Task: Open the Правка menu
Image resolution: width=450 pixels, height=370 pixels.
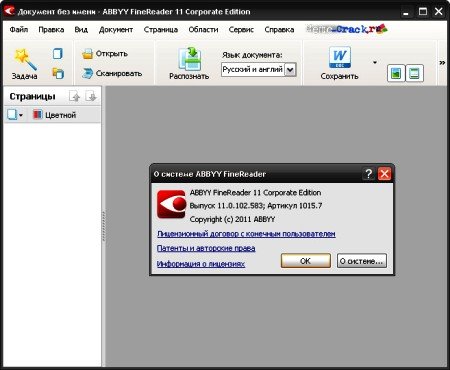Action: click(51, 30)
